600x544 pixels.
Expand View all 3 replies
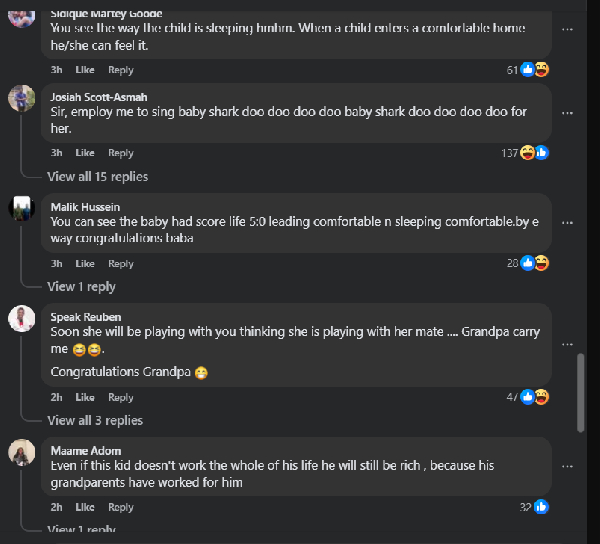pos(95,421)
